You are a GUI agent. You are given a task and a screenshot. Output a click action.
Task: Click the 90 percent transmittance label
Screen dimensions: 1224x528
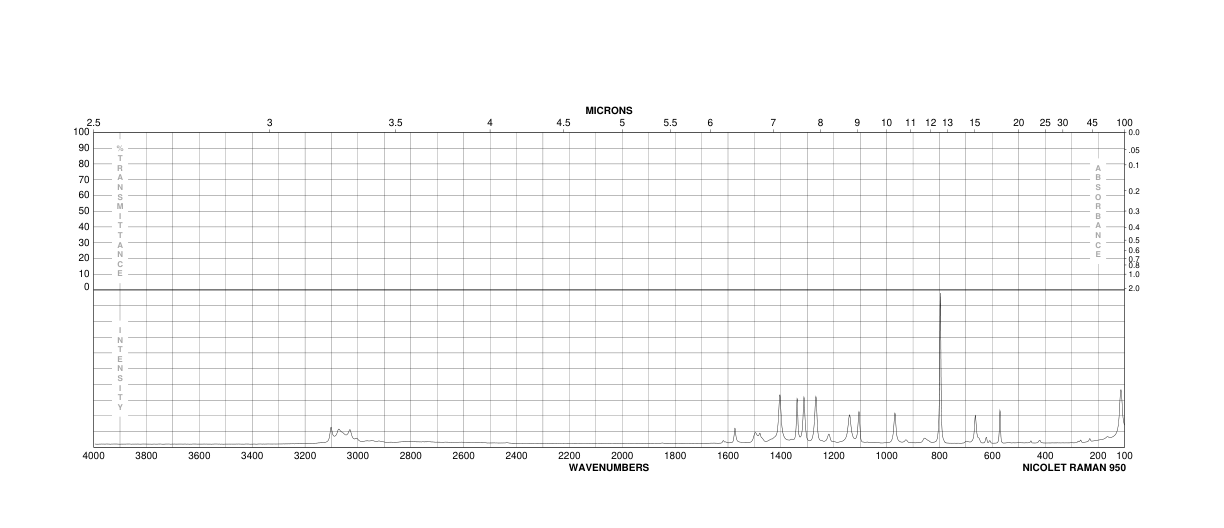point(84,148)
